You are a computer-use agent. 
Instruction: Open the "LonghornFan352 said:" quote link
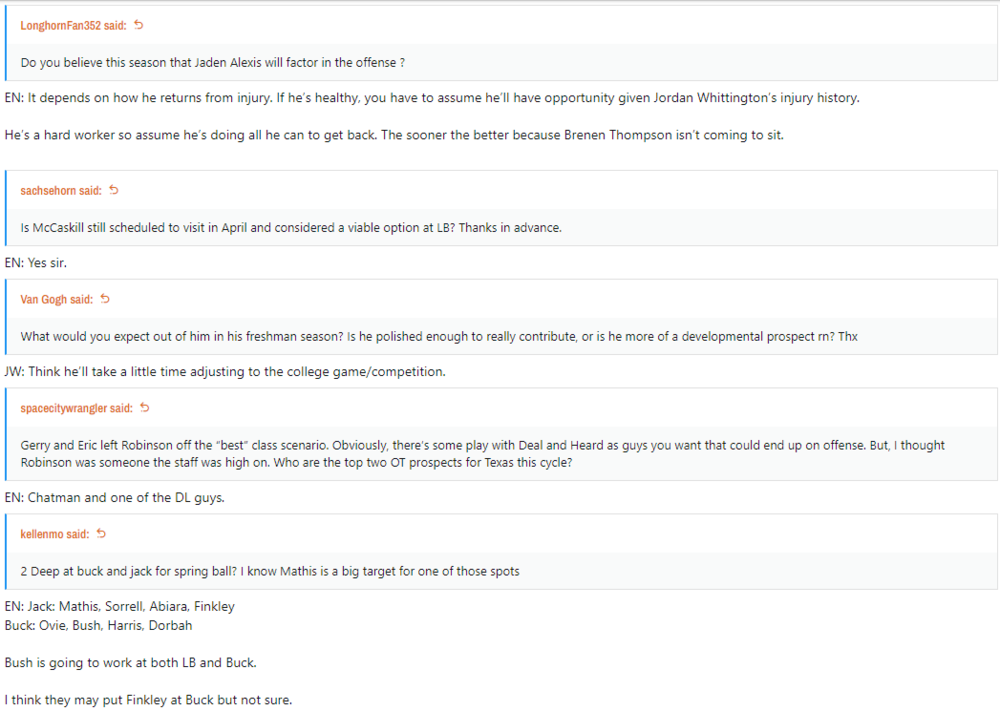point(74,25)
